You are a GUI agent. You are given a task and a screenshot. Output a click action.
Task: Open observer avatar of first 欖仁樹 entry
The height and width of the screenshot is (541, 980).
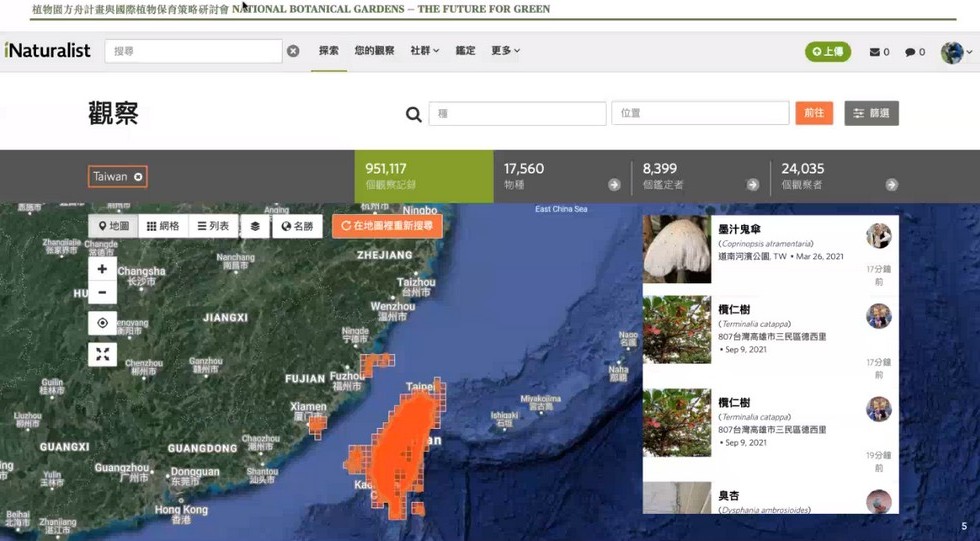(x=879, y=316)
